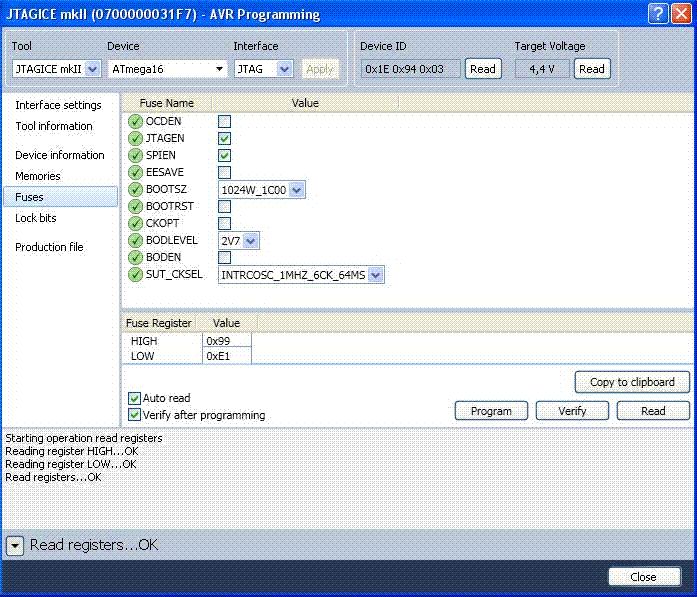
Task: Click the Apply button
Action: click(x=320, y=69)
